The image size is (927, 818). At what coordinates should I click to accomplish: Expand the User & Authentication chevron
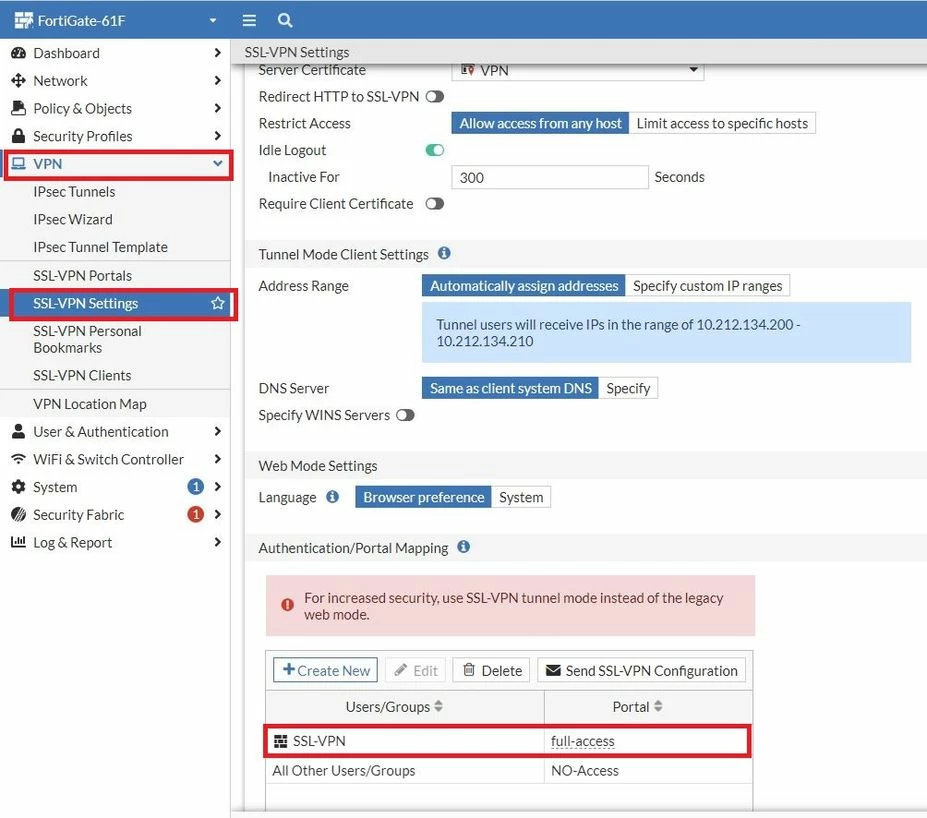[x=218, y=431]
